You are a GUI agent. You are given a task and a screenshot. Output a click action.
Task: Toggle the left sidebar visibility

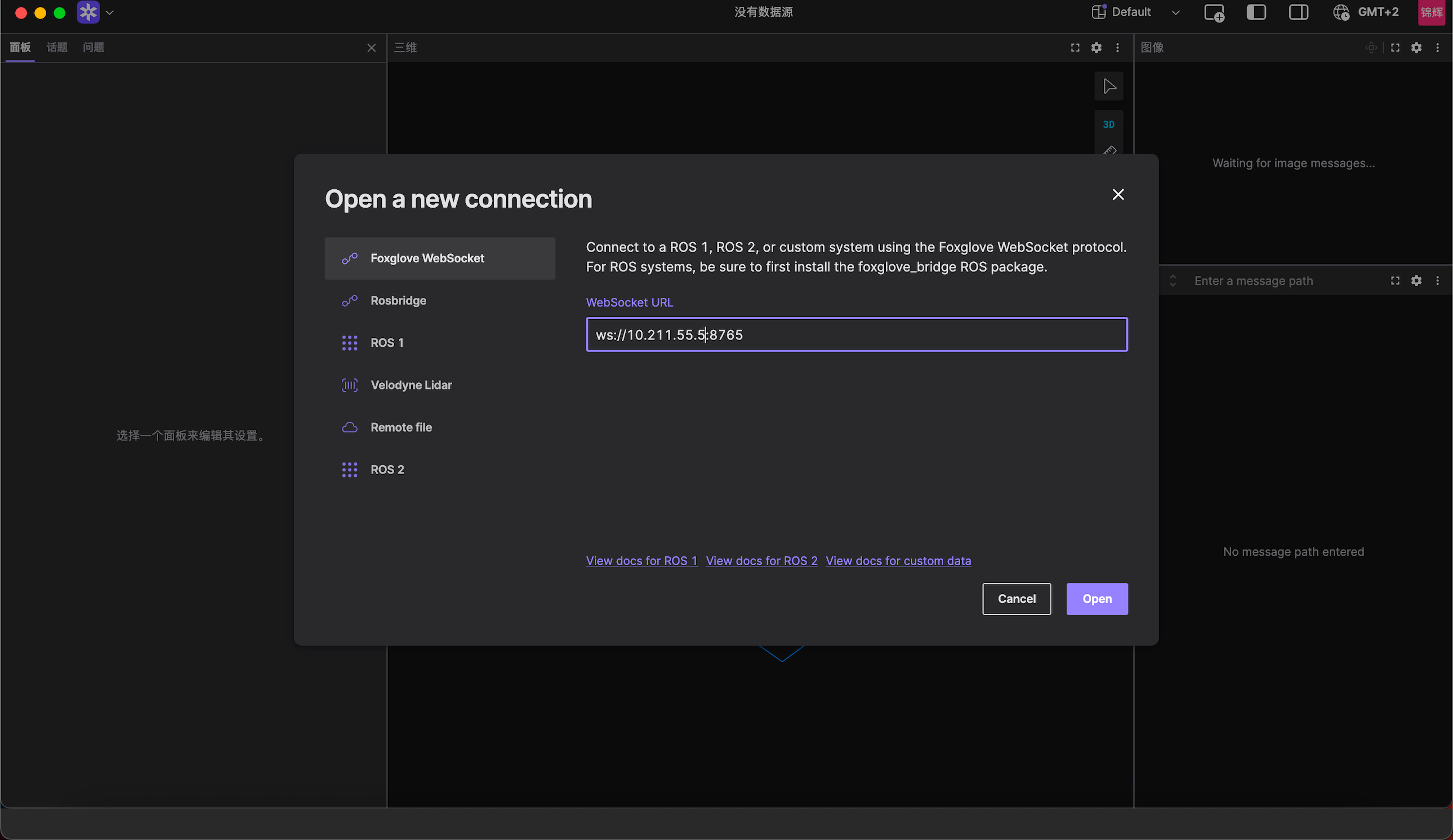coord(1256,13)
